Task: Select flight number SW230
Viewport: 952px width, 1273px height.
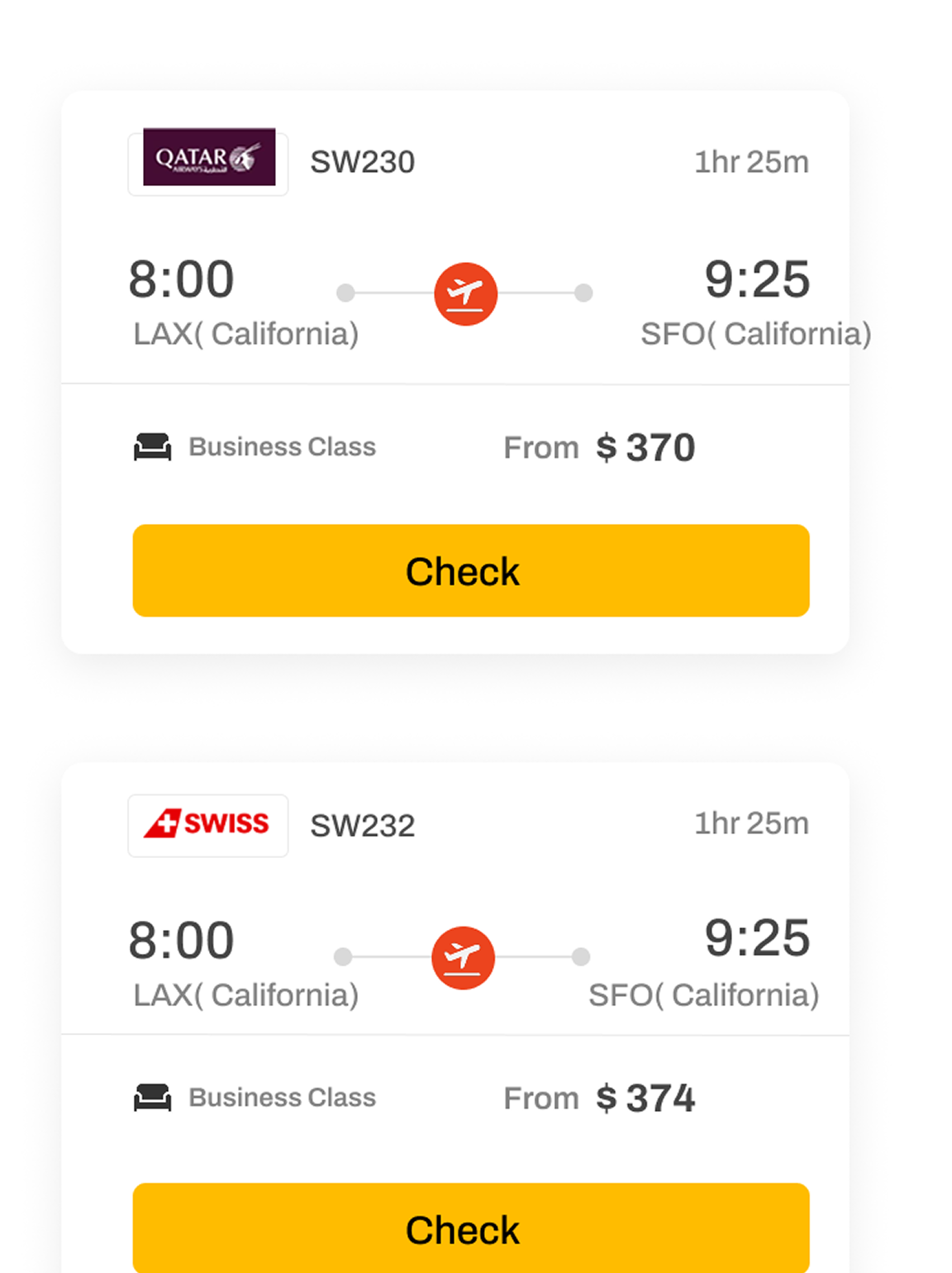Action: [x=362, y=162]
